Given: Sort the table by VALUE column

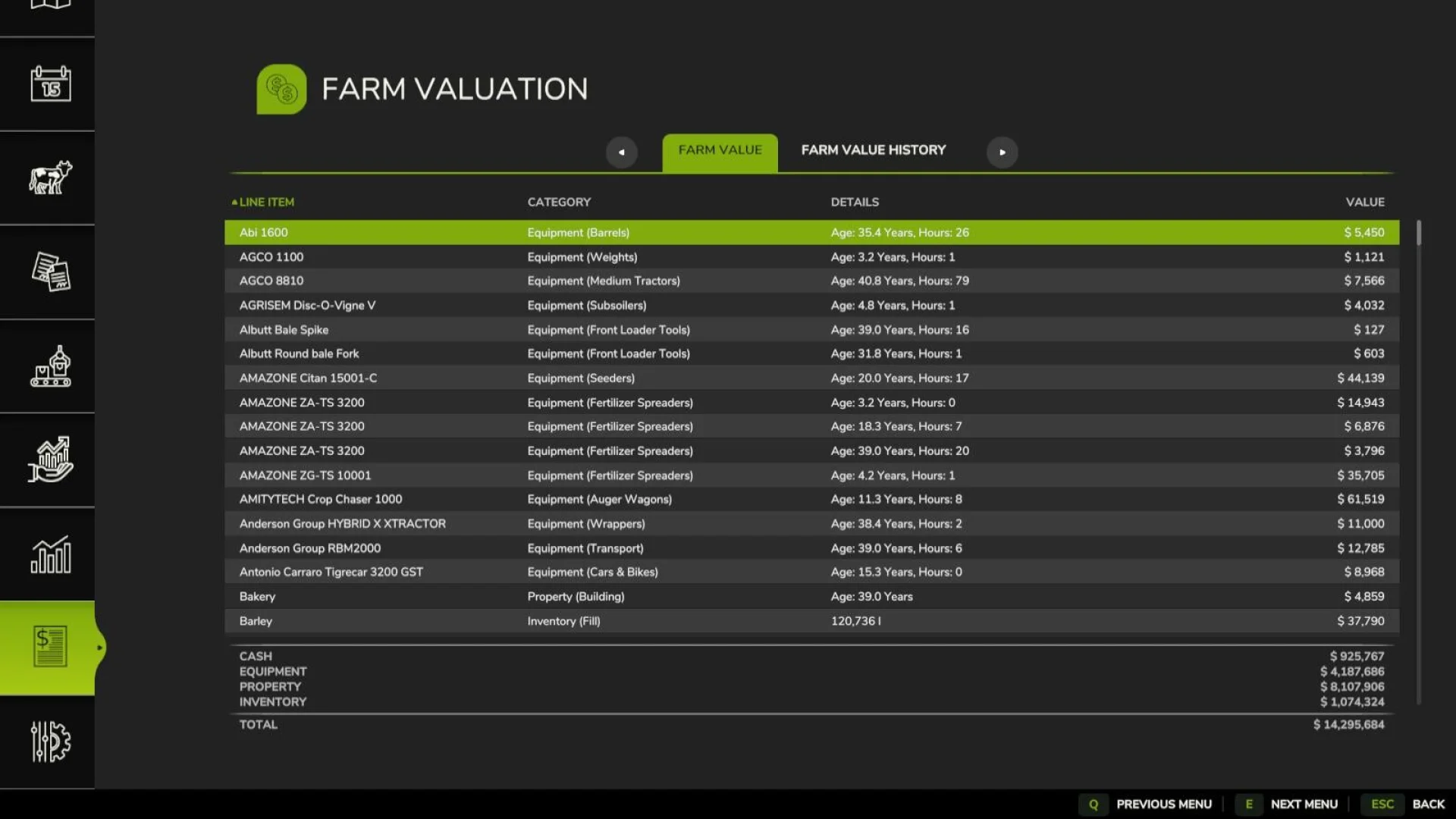Looking at the screenshot, I should [x=1364, y=202].
